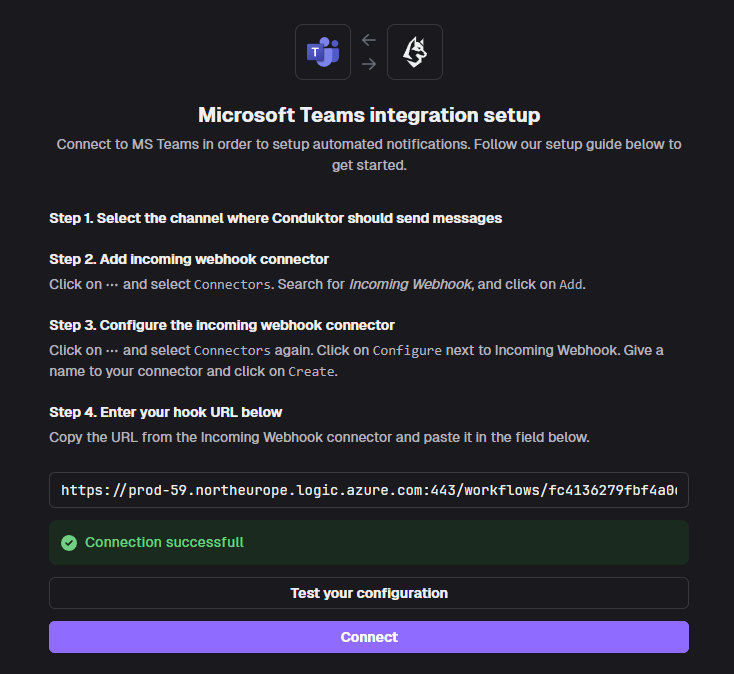Click the right-pointing arrow between logos
734x674 pixels.
point(369,64)
